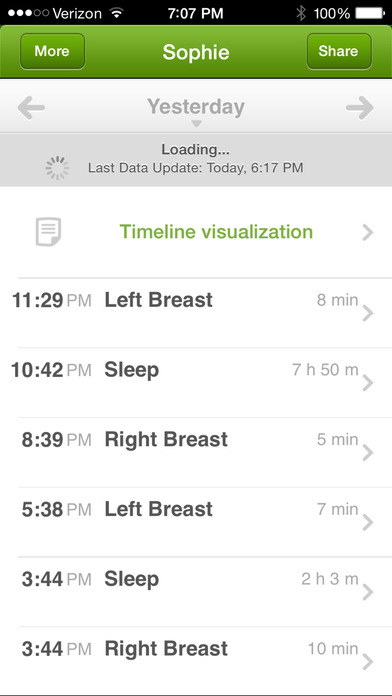Tap the Sophie title in header
The image size is (392, 696).
196,52
